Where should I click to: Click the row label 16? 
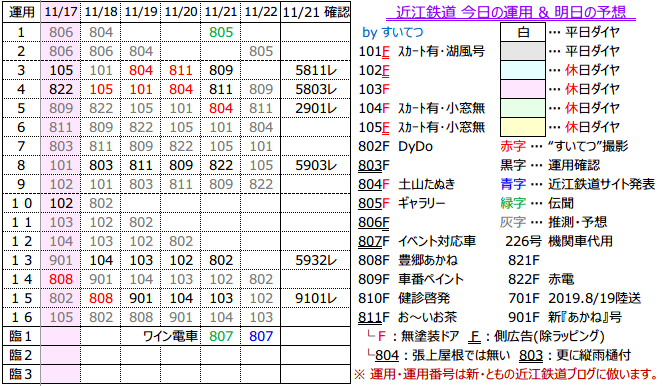21,317
